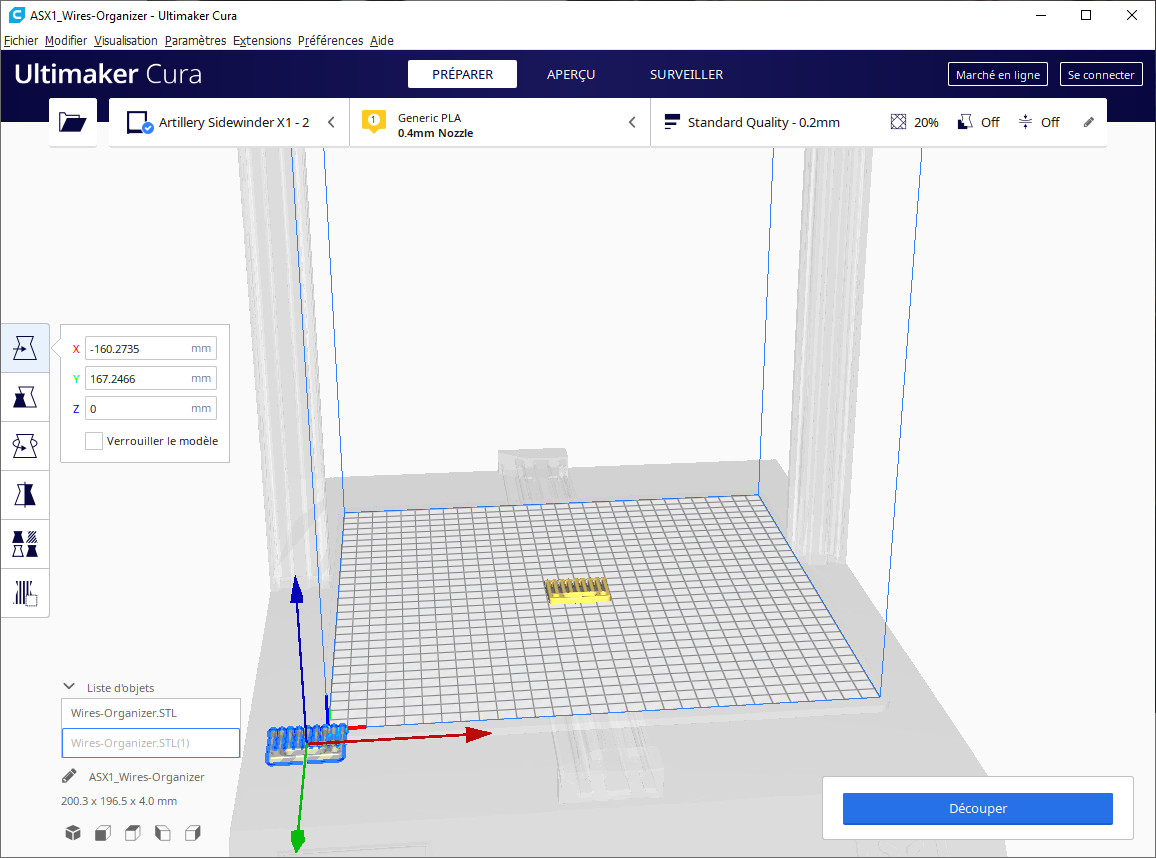Edit print settings with pencil icon
The image size is (1156, 858).
coord(1089,122)
